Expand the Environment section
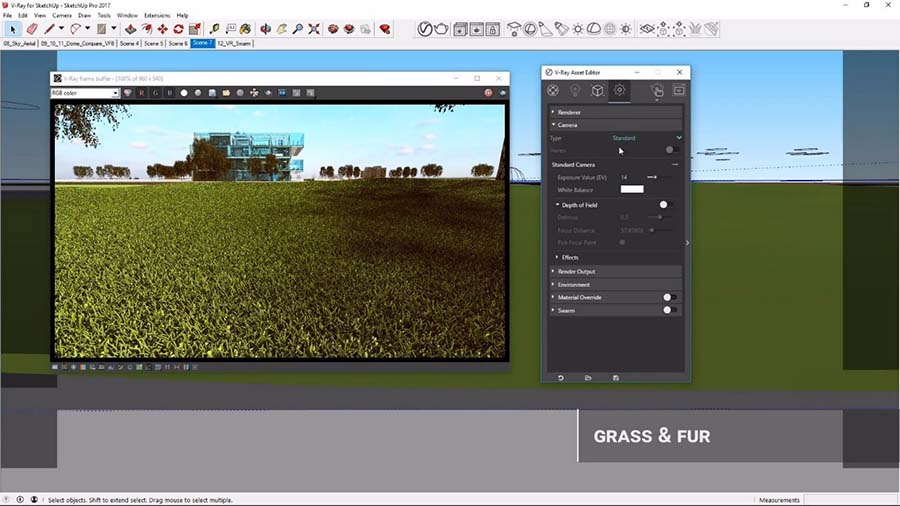This screenshot has width=900, height=506. point(573,285)
